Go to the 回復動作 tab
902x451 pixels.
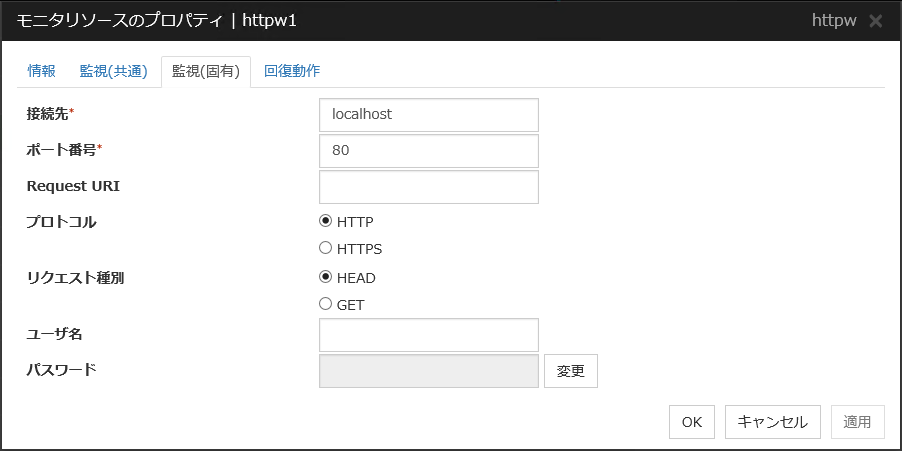tap(292, 71)
